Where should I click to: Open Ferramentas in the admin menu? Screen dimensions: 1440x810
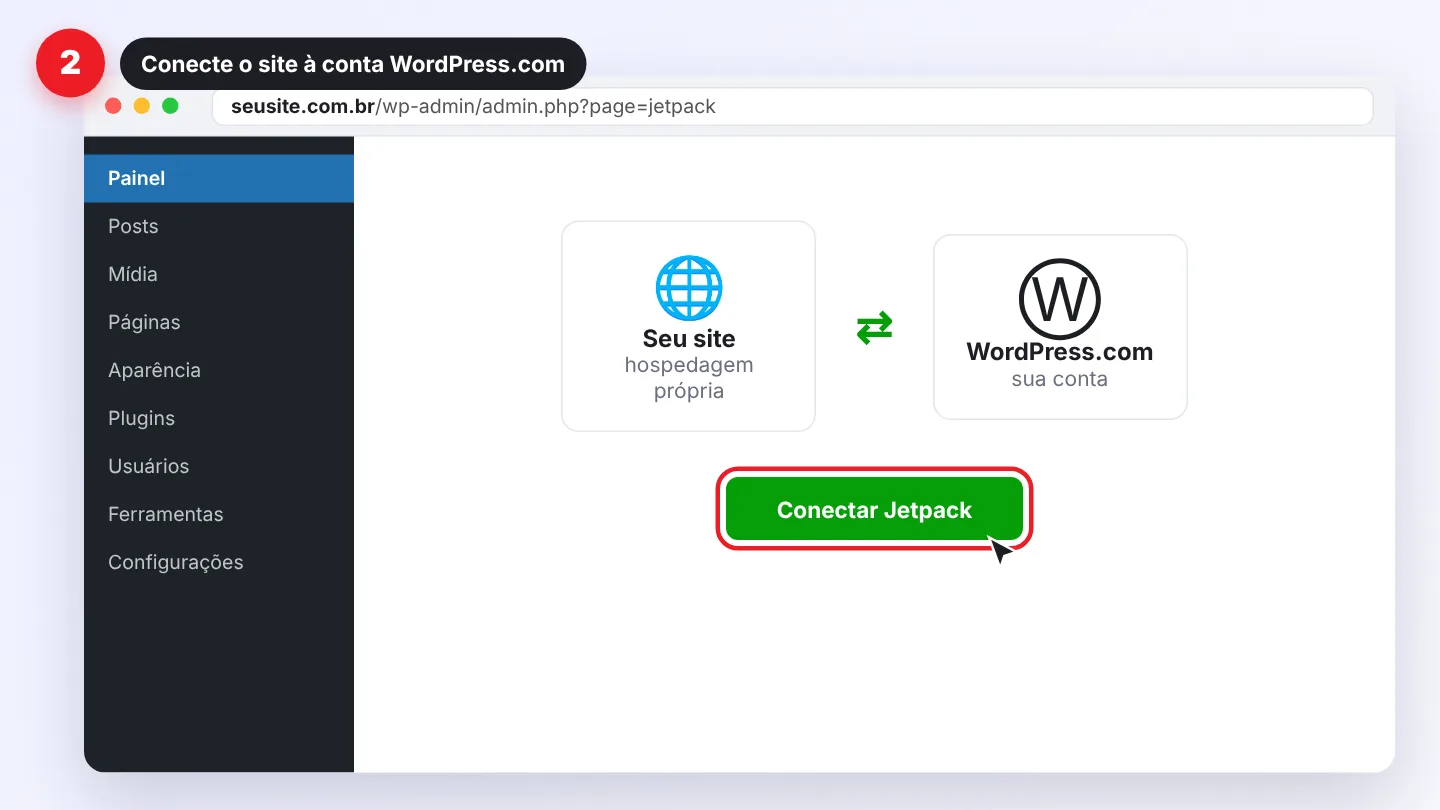click(219, 514)
